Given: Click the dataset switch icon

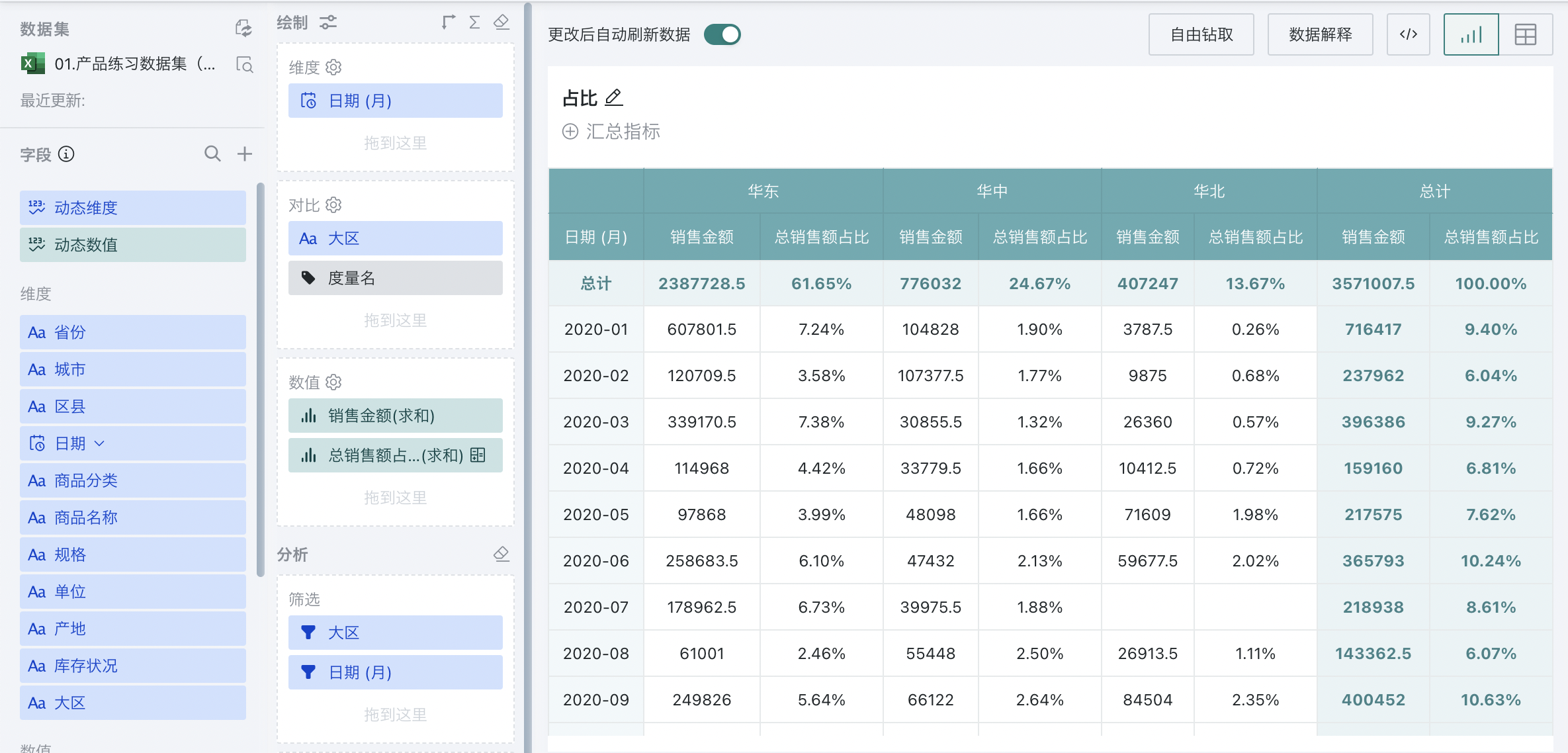Looking at the screenshot, I should pyautogui.click(x=243, y=28).
